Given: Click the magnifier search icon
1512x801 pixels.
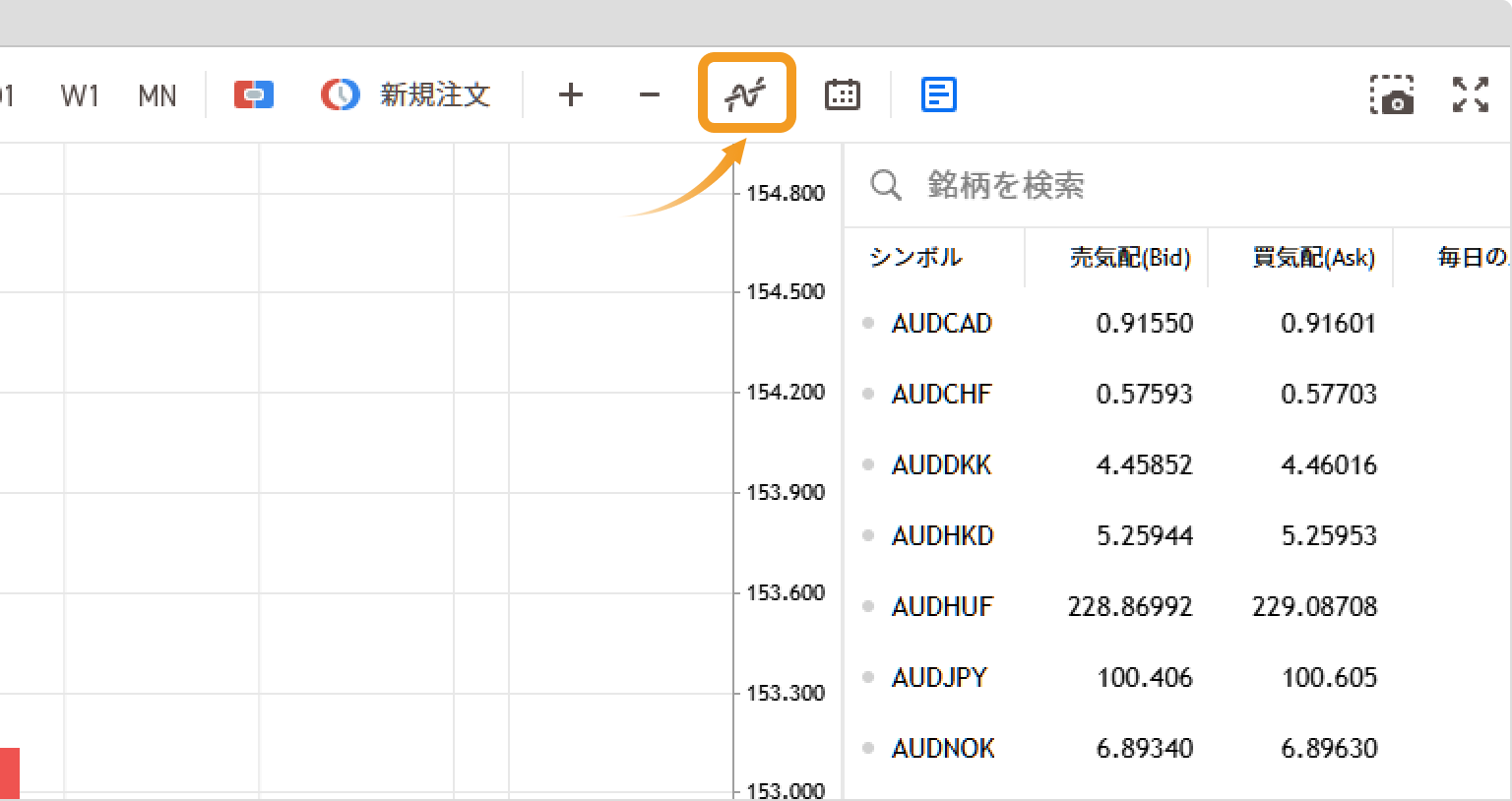Looking at the screenshot, I should pyautogui.click(x=886, y=185).
